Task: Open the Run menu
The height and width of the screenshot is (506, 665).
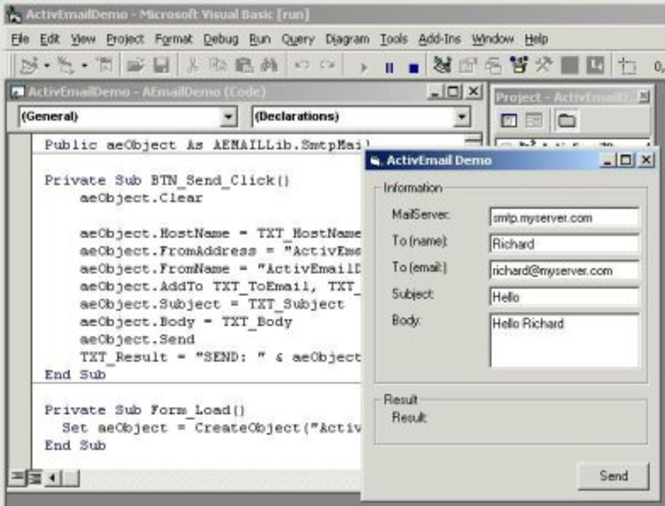Action: click(260, 39)
